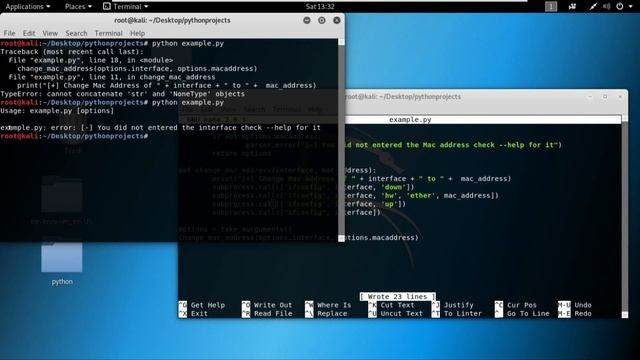
Task: Minimize the nano terminal window
Action: pos(590,97)
